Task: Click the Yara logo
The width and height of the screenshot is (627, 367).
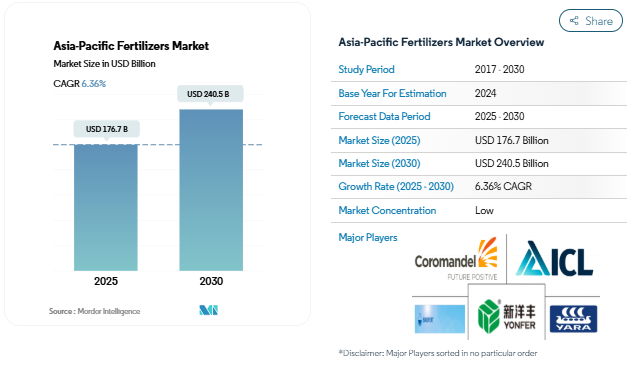Action: click(573, 319)
